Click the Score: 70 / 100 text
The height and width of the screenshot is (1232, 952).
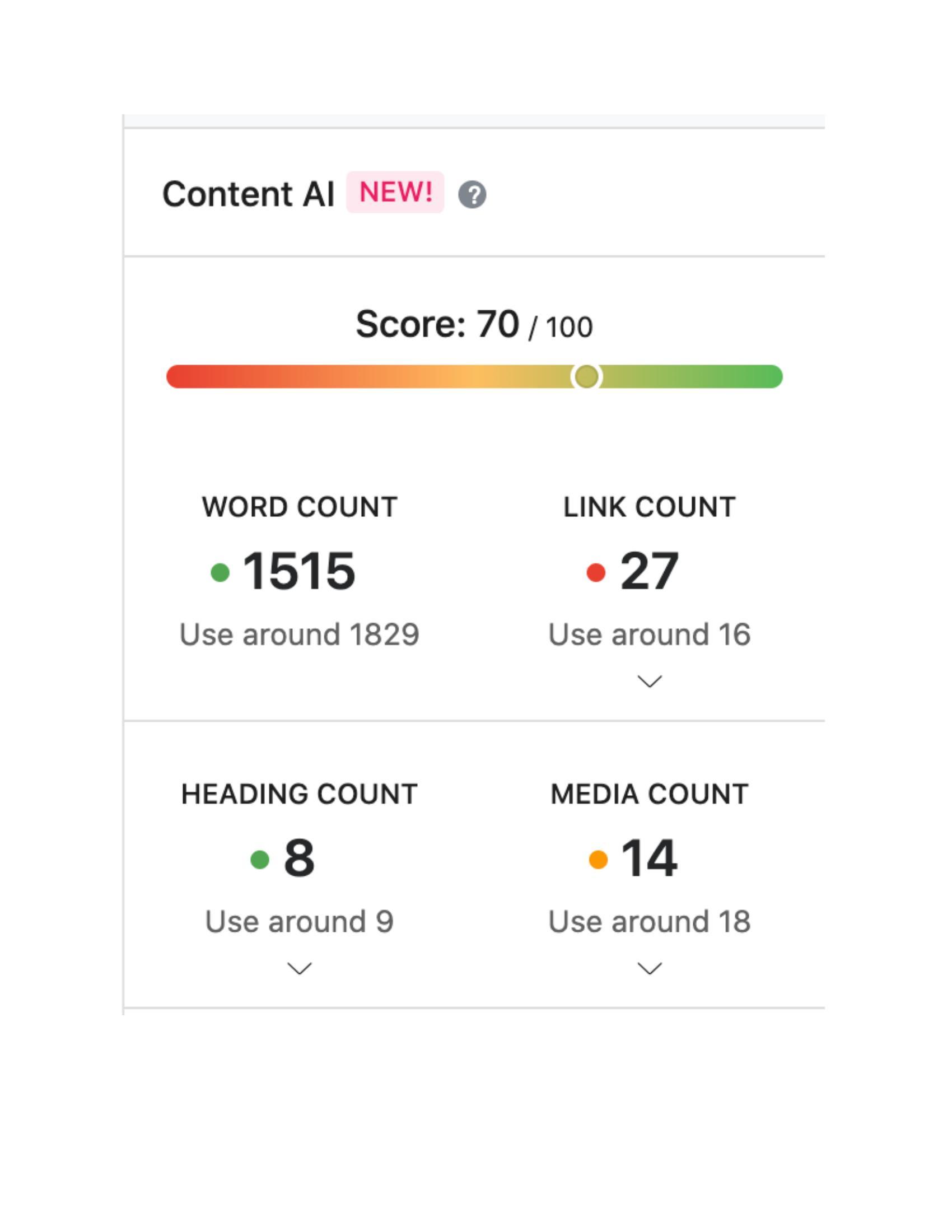474,325
